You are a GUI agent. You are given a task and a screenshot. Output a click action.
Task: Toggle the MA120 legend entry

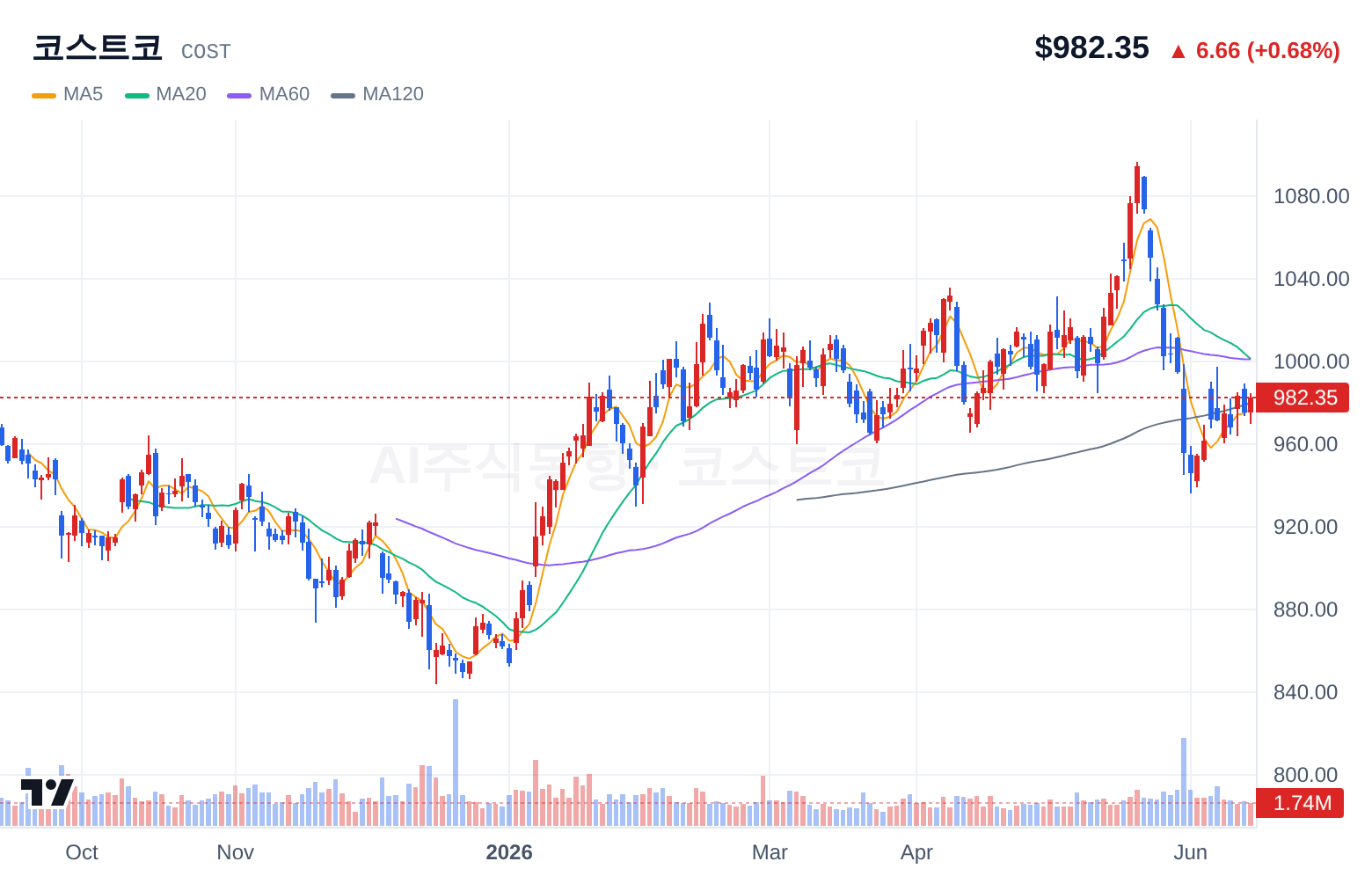click(x=377, y=94)
